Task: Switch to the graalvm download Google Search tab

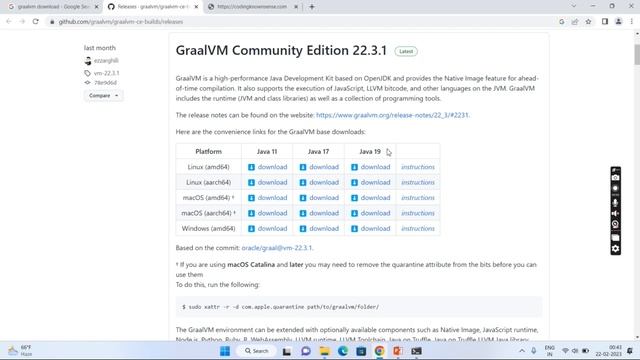Action: pyautogui.click(x=53, y=7)
